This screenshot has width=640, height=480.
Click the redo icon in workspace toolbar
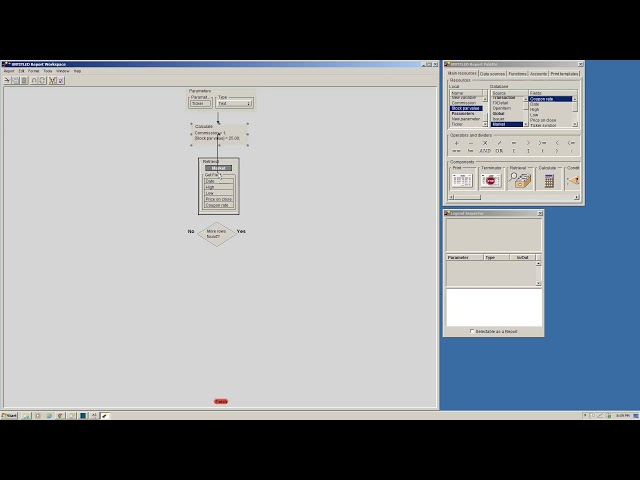pos(42,80)
